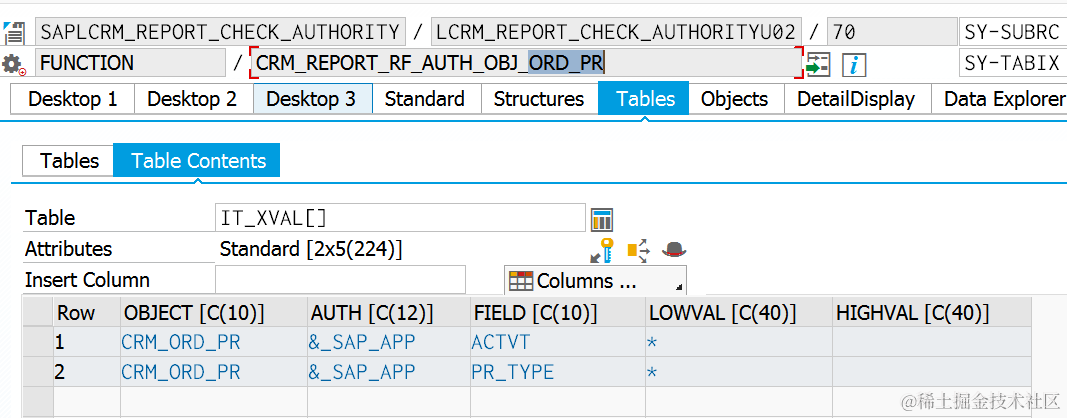Click the blue information icon
Image resolution: width=1067 pixels, height=418 pixels.
(853, 65)
